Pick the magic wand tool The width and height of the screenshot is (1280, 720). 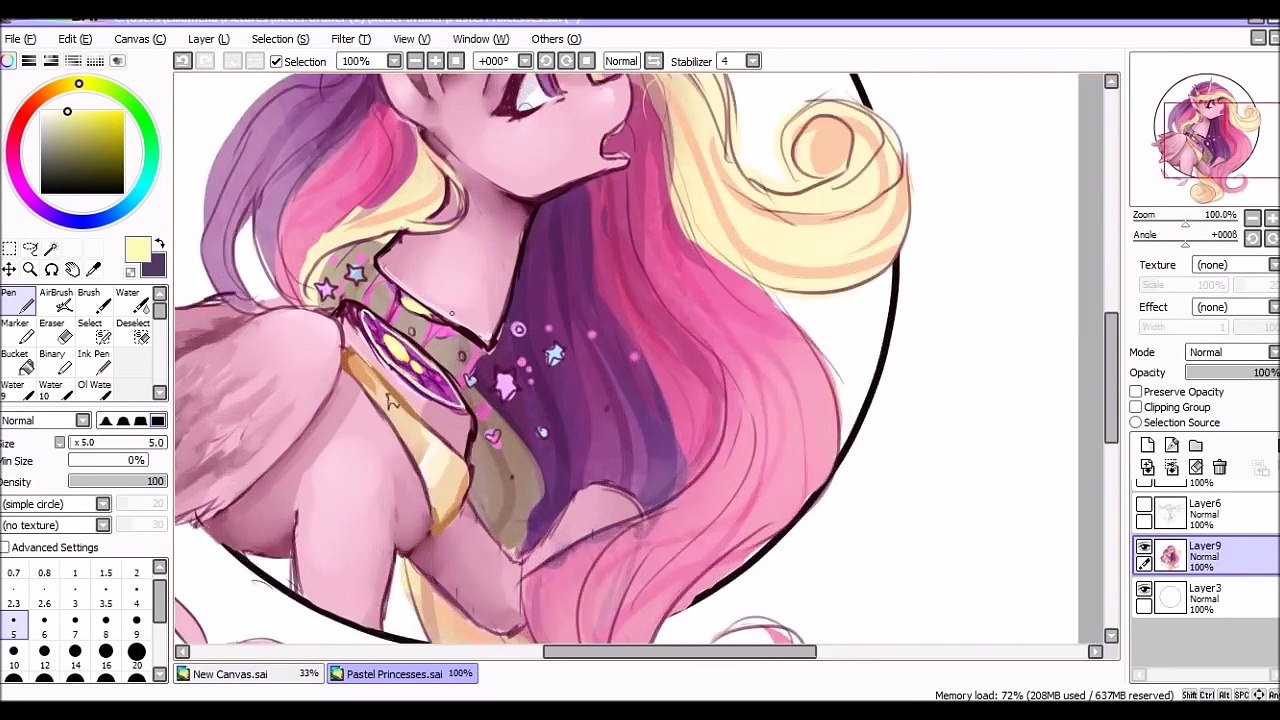(51, 248)
